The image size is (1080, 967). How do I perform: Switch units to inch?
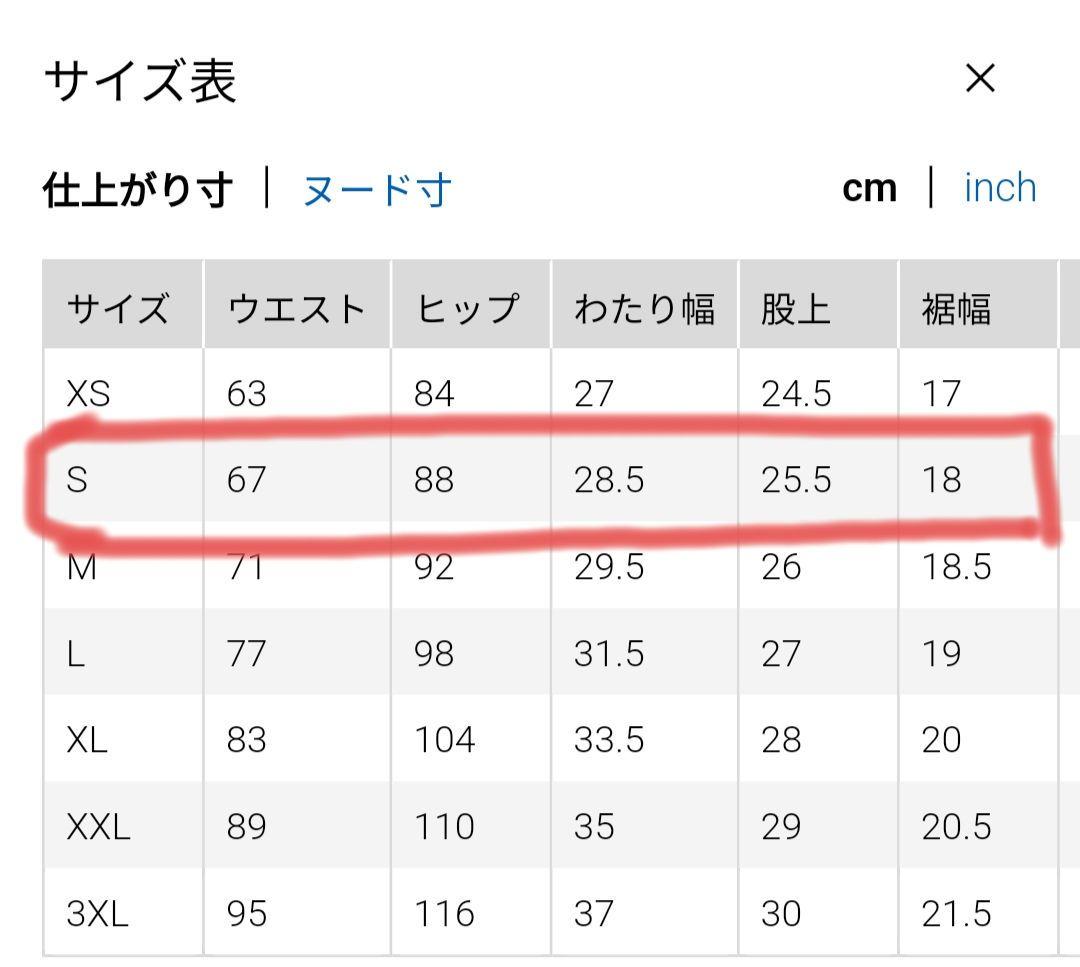(1000, 188)
